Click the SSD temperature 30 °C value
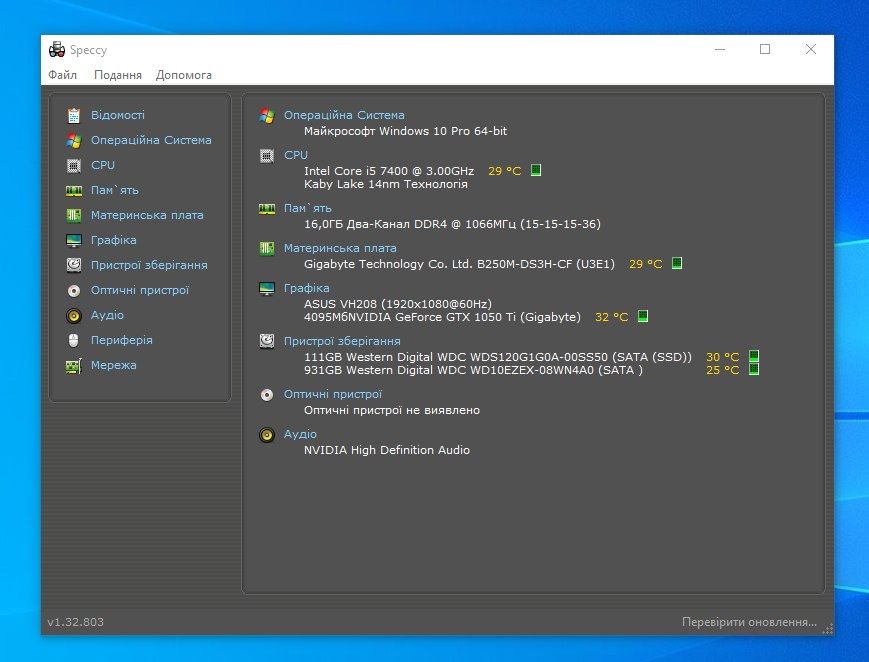This screenshot has width=869, height=662. coord(723,357)
